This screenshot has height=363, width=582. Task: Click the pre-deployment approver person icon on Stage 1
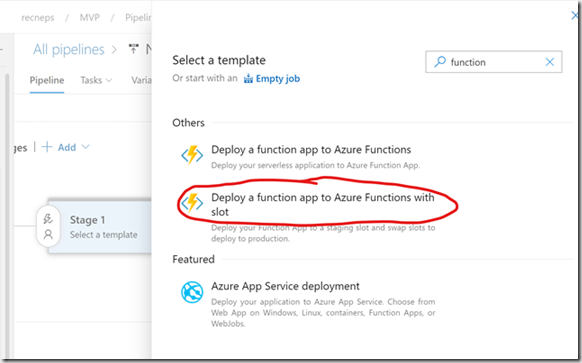[x=48, y=235]
